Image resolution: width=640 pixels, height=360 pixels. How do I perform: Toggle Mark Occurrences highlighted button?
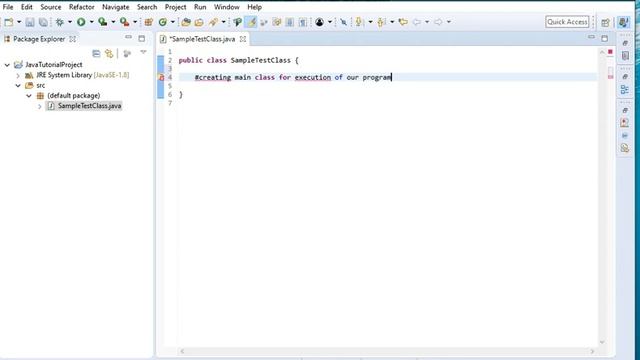(251, 22)
